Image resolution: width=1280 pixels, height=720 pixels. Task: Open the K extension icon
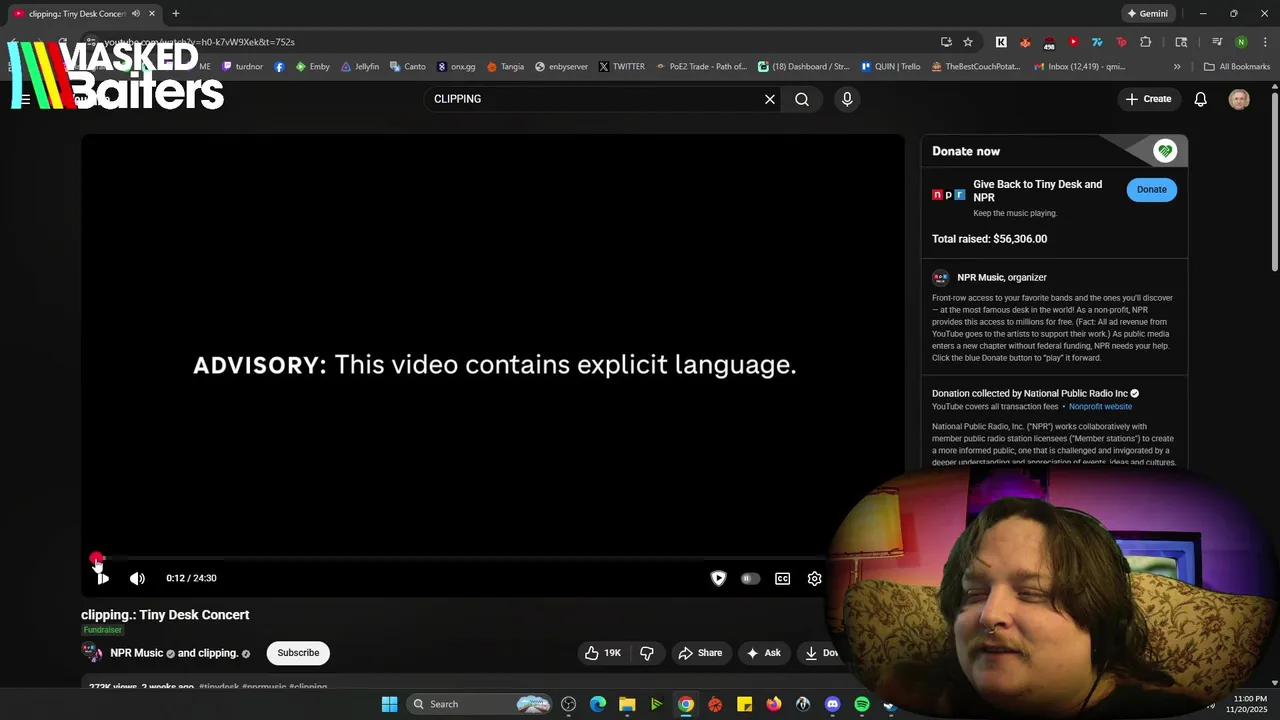(x=1001, y=42)
